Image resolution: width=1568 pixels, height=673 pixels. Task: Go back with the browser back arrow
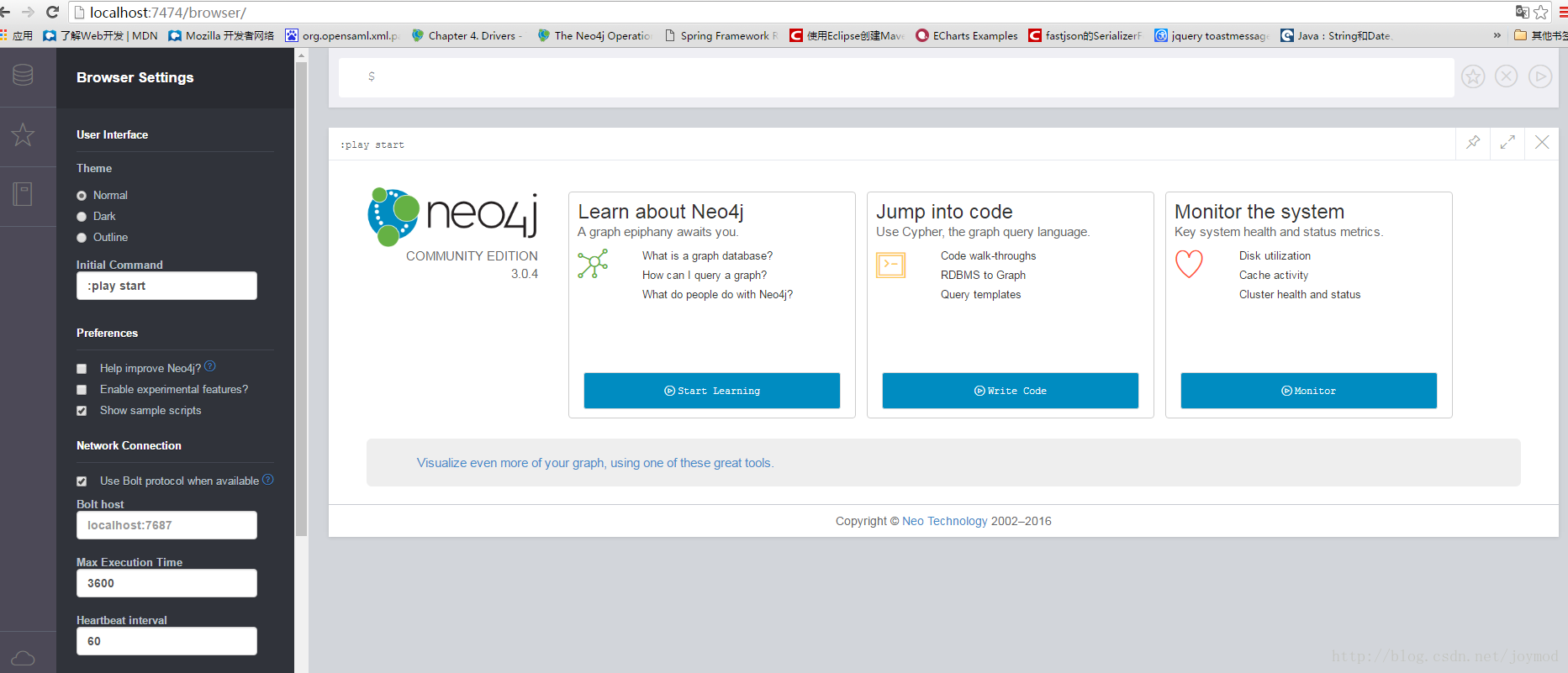(6, 12)
